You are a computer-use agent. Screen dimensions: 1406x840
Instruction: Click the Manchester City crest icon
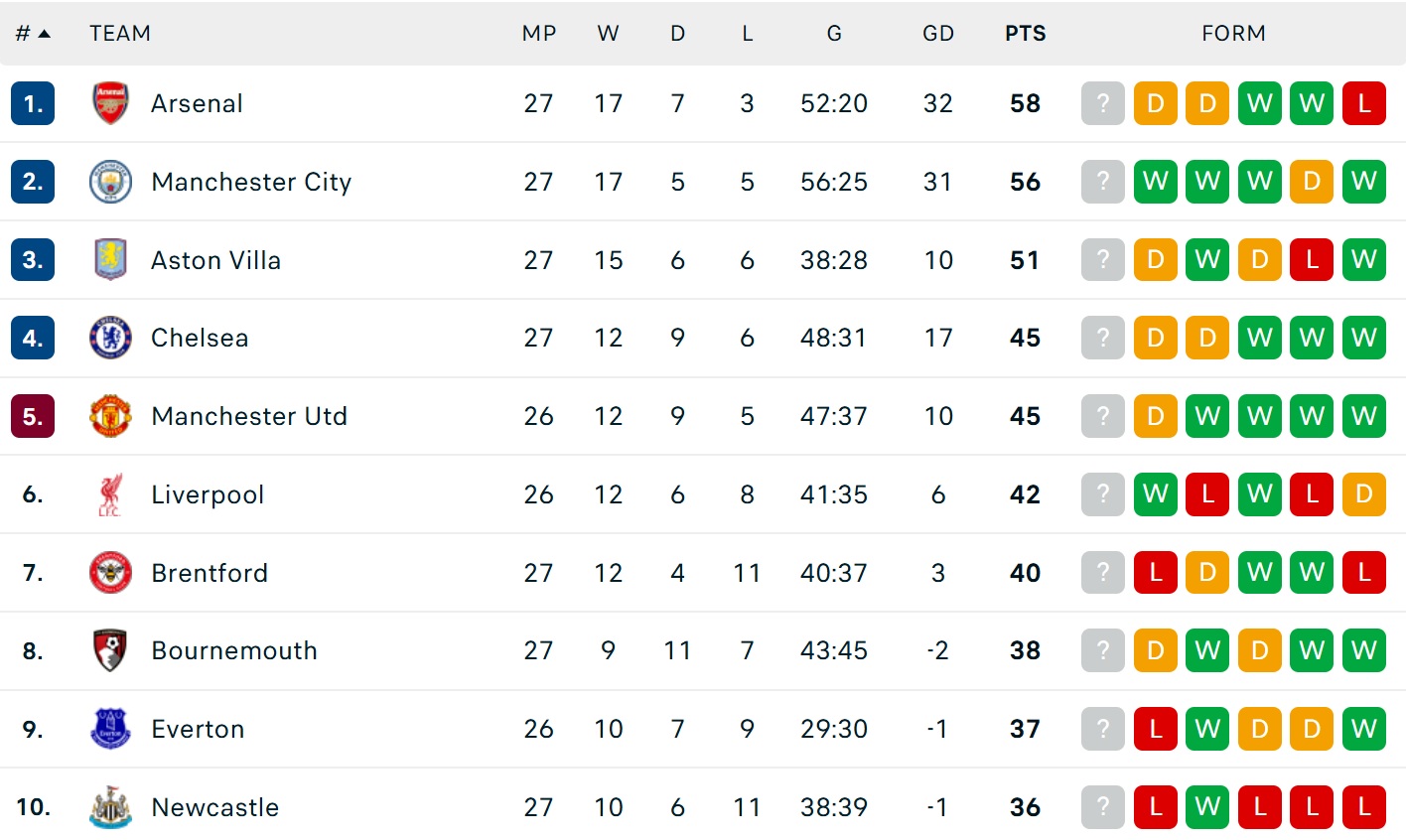click(x=110, y=182)
